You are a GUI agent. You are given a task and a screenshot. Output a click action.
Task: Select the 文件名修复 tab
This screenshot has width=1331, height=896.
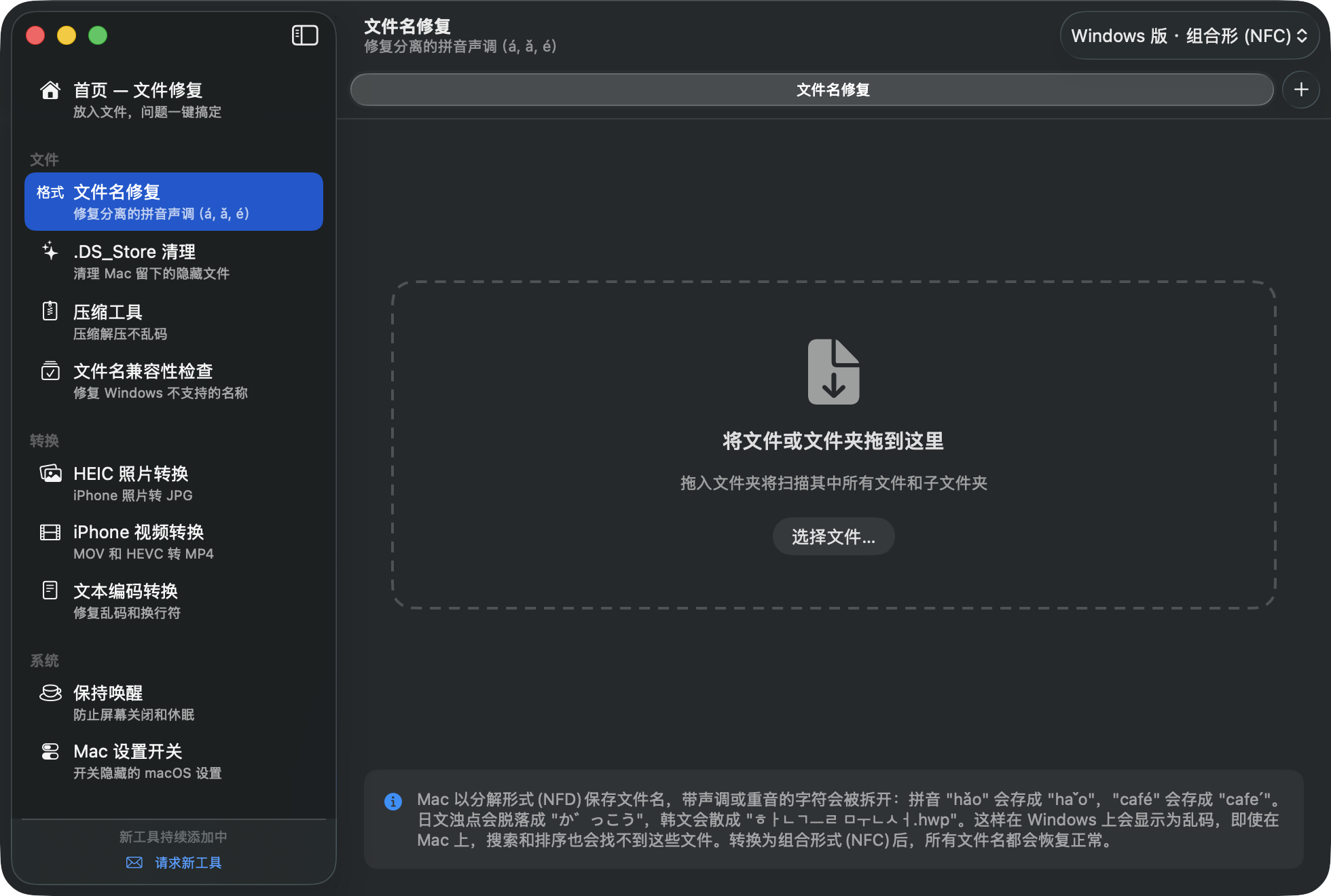pos(812,90)
